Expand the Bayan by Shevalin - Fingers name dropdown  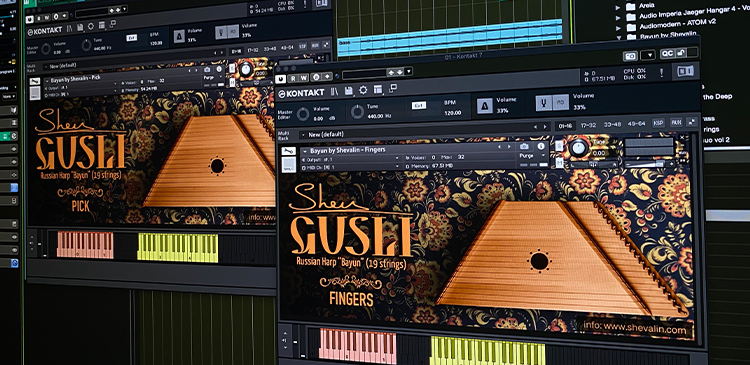pos(305,151)
